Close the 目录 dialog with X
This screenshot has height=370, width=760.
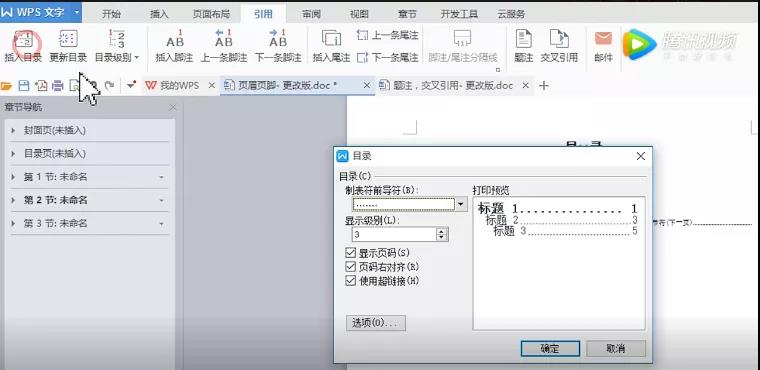641,156
